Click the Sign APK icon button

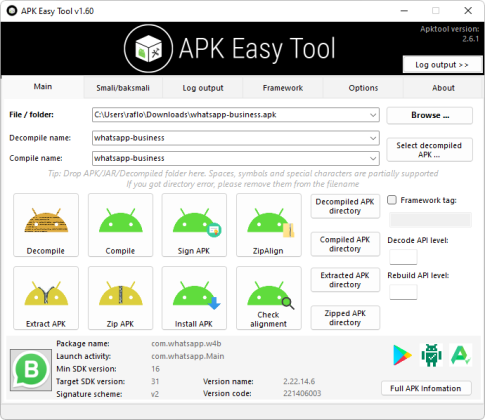pos(194,225)
